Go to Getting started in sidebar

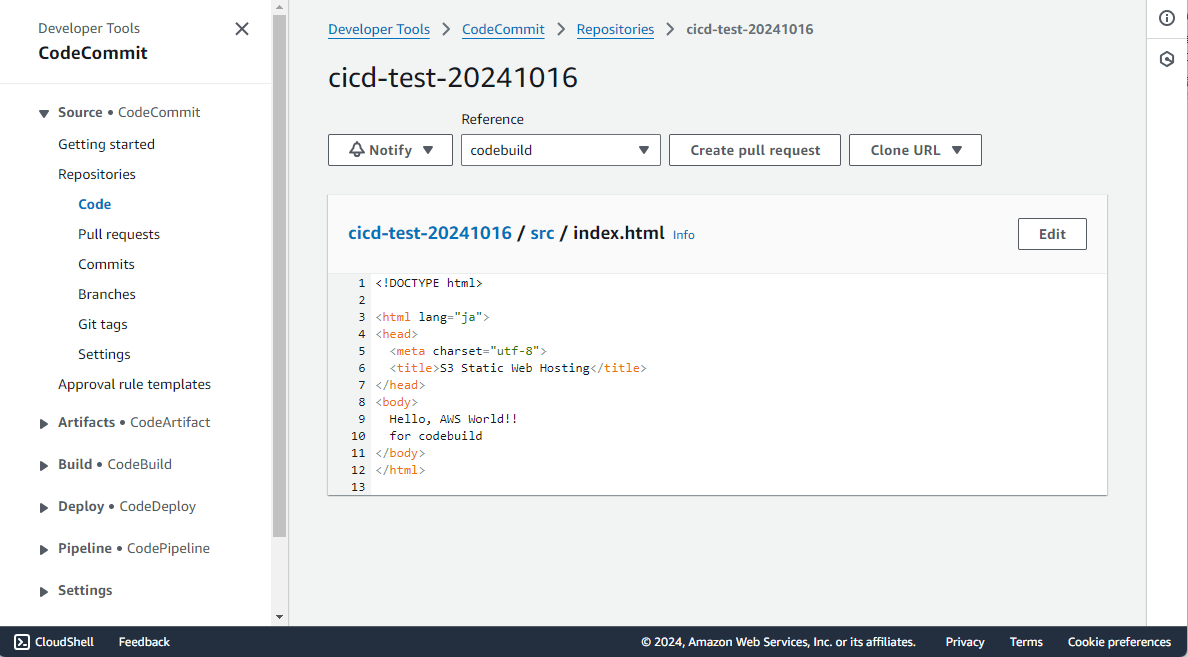106,144
